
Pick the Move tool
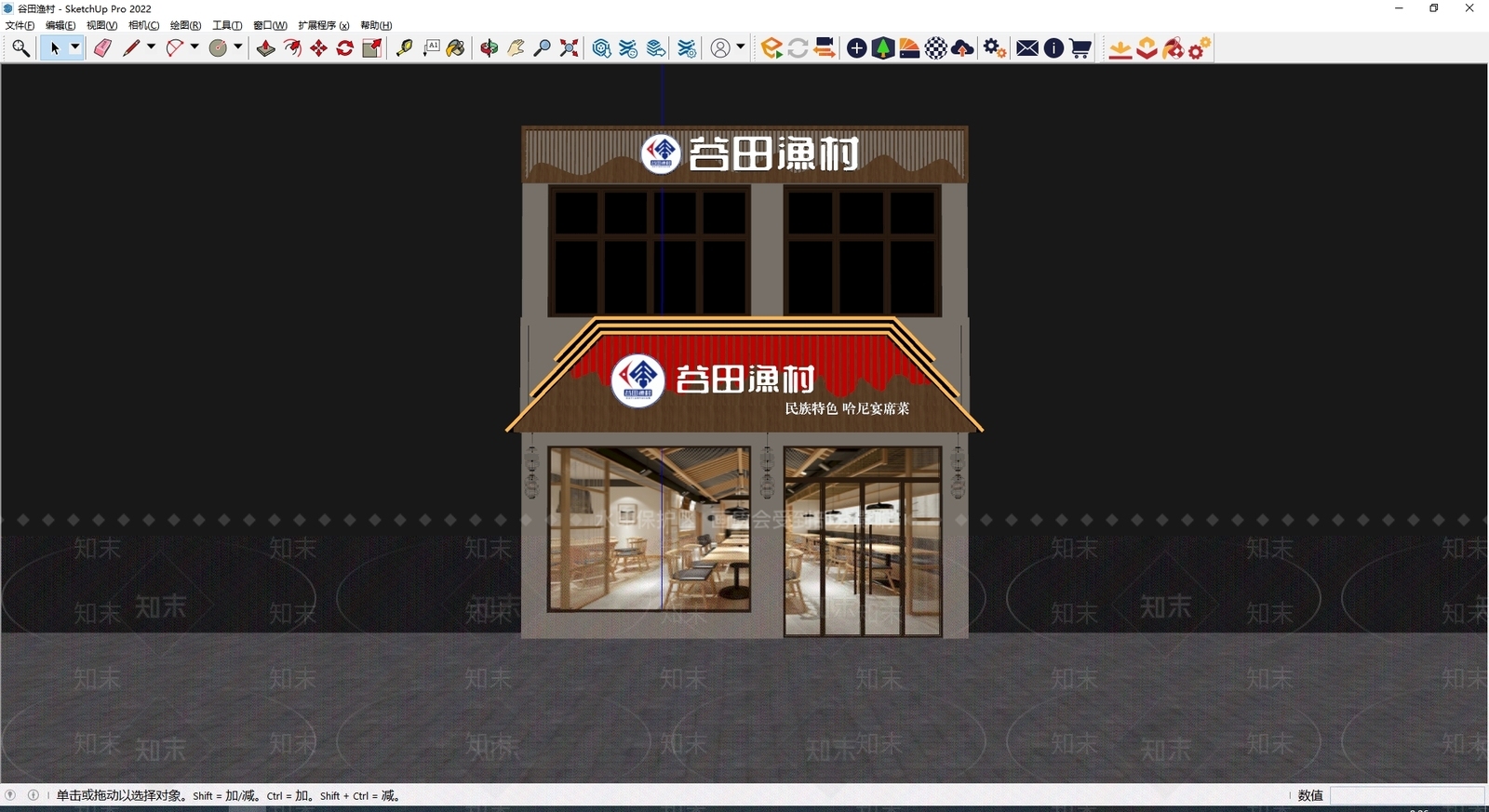click(x=319, y=48)
